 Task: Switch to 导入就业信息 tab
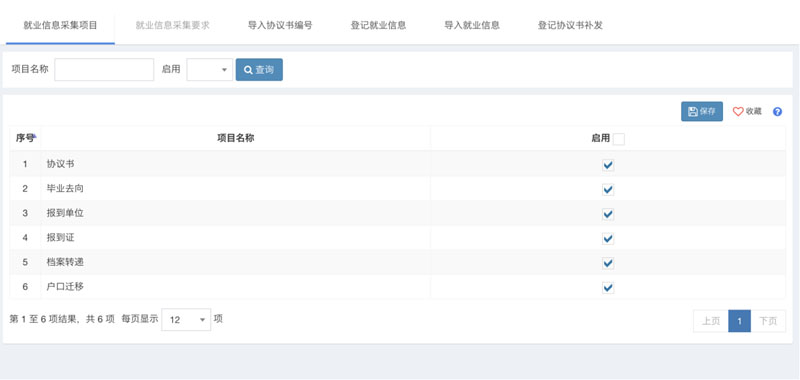pos(471,25)
